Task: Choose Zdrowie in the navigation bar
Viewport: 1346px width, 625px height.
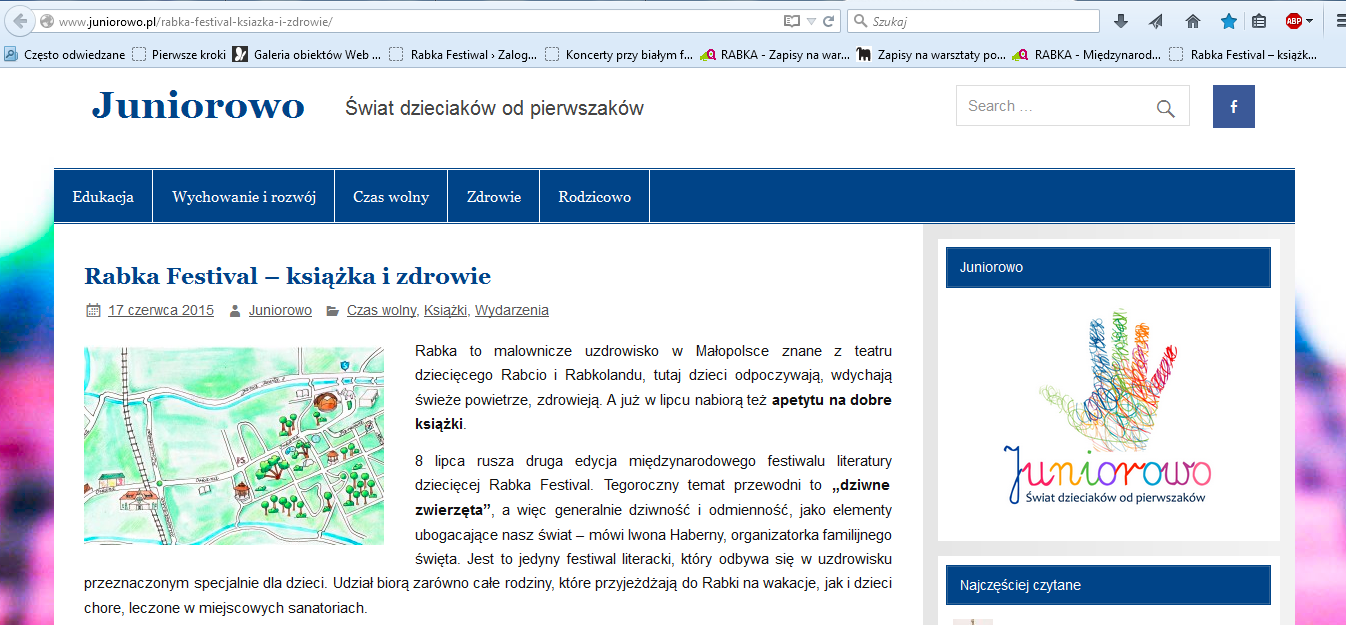Action: click(494, 197)
